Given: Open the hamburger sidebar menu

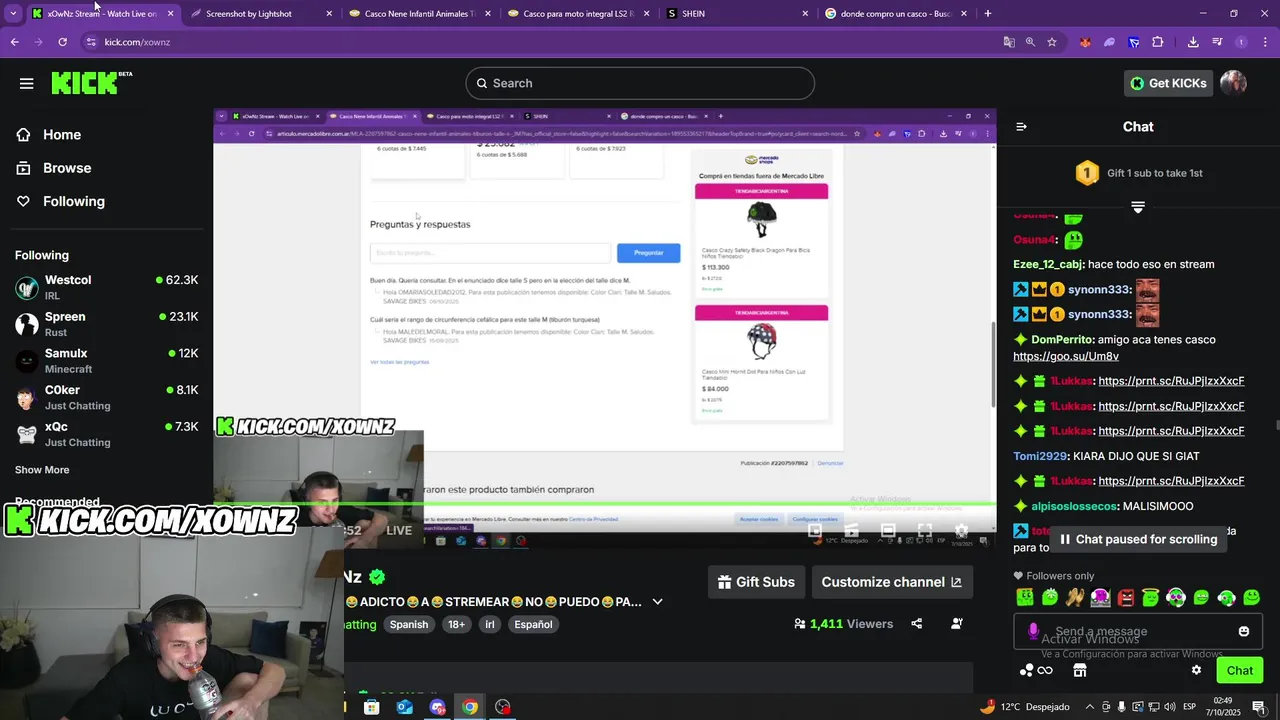Looking at the screenshot, I should pos(27,83).
